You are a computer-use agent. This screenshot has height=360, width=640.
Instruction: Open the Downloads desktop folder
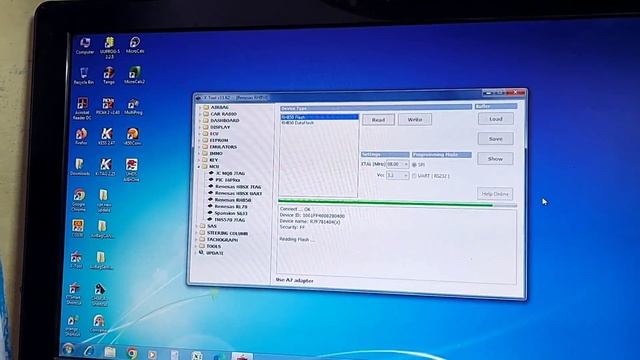(x=80, y=167)
